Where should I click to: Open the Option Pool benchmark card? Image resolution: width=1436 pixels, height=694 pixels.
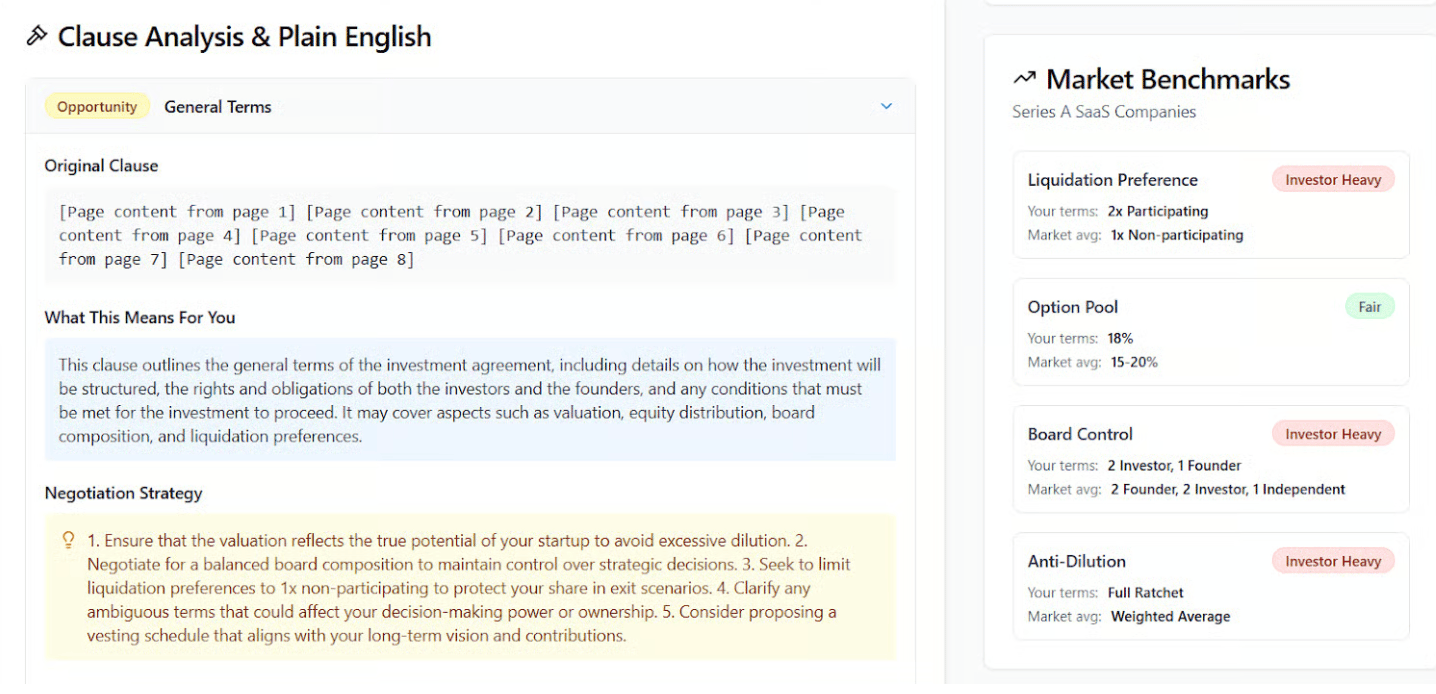point(1211,332)
